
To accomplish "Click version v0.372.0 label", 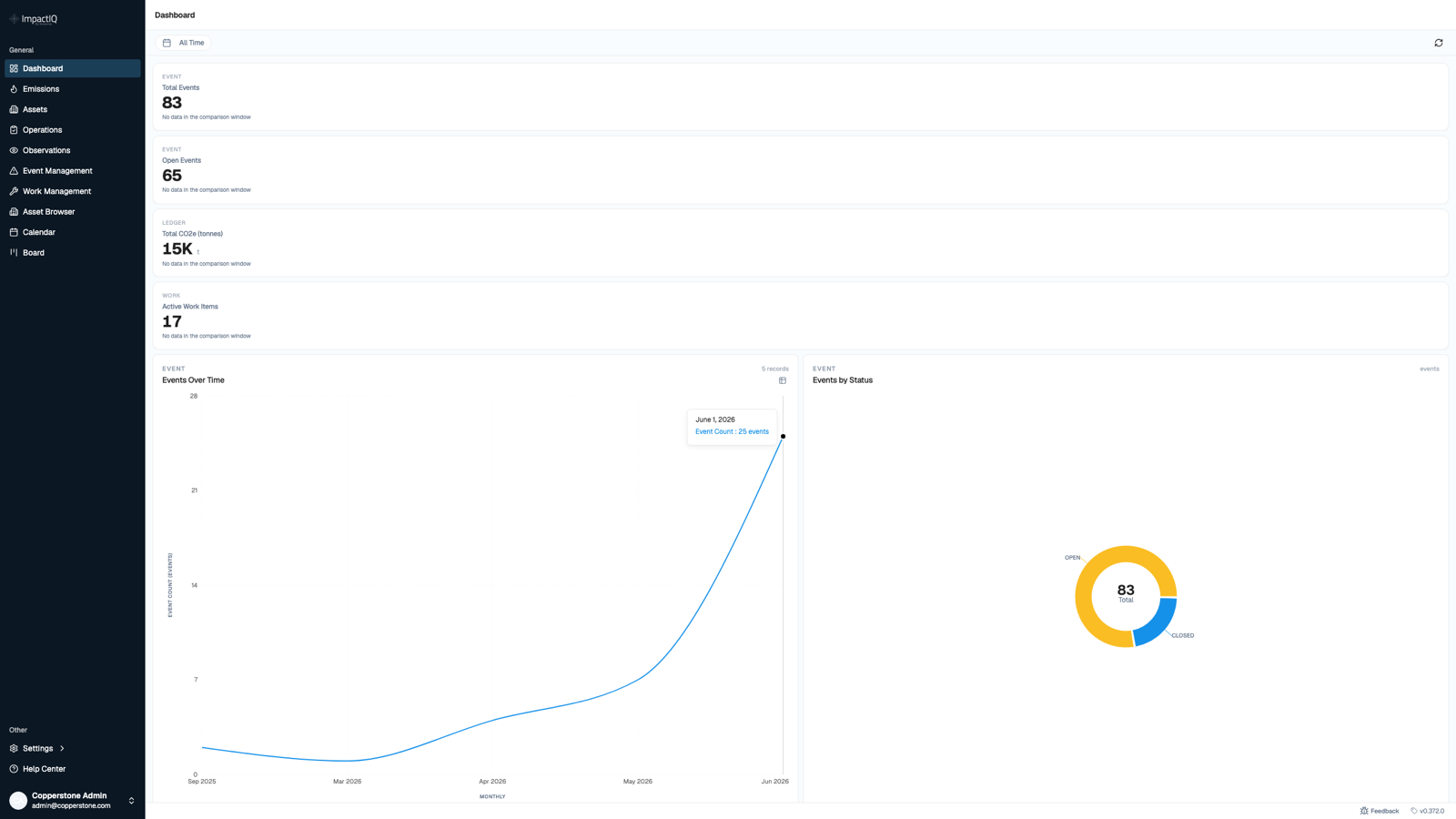I will tap(1431, 811).
